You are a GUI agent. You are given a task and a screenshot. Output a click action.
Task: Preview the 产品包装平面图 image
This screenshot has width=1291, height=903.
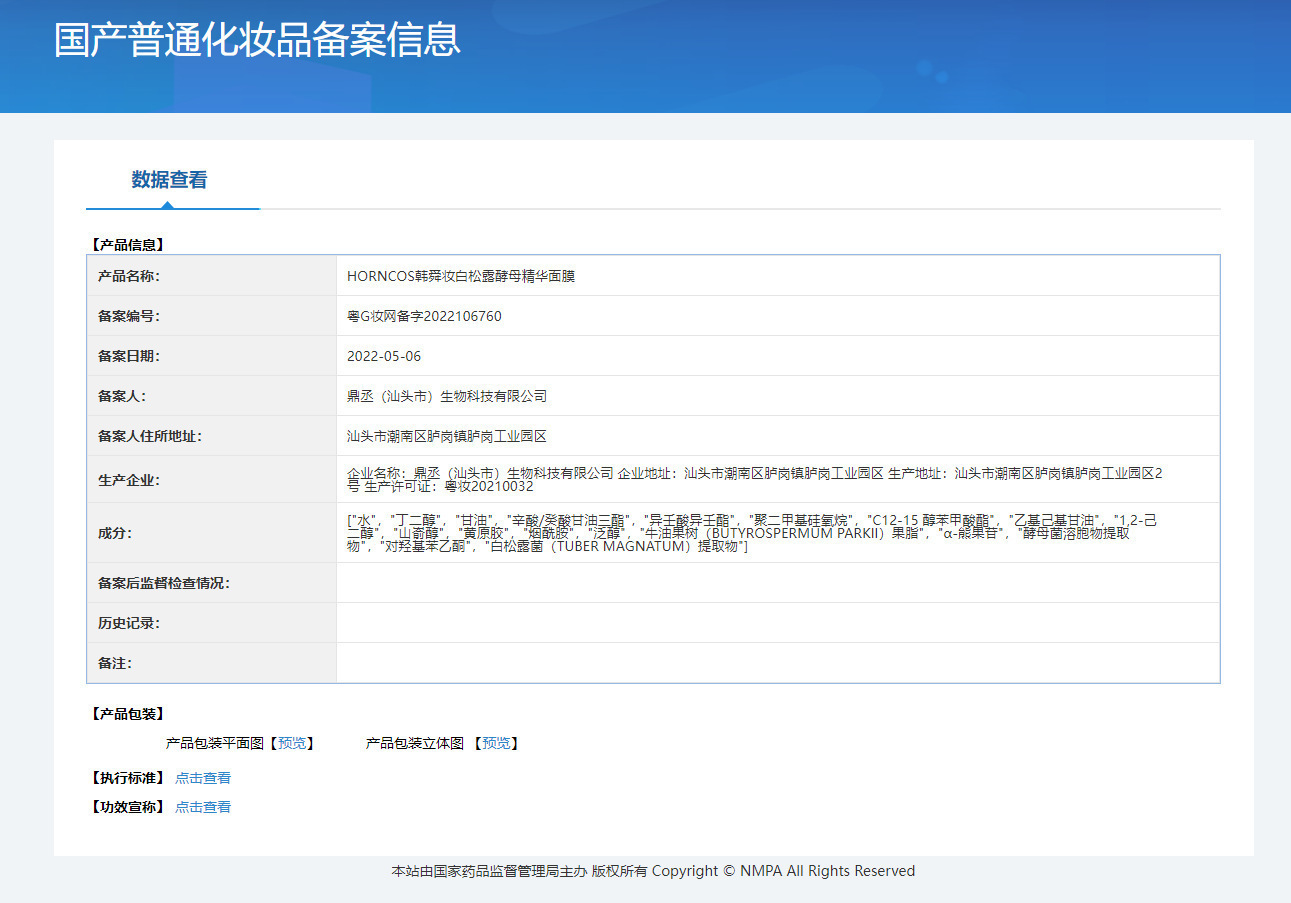[x=293, y=743]
